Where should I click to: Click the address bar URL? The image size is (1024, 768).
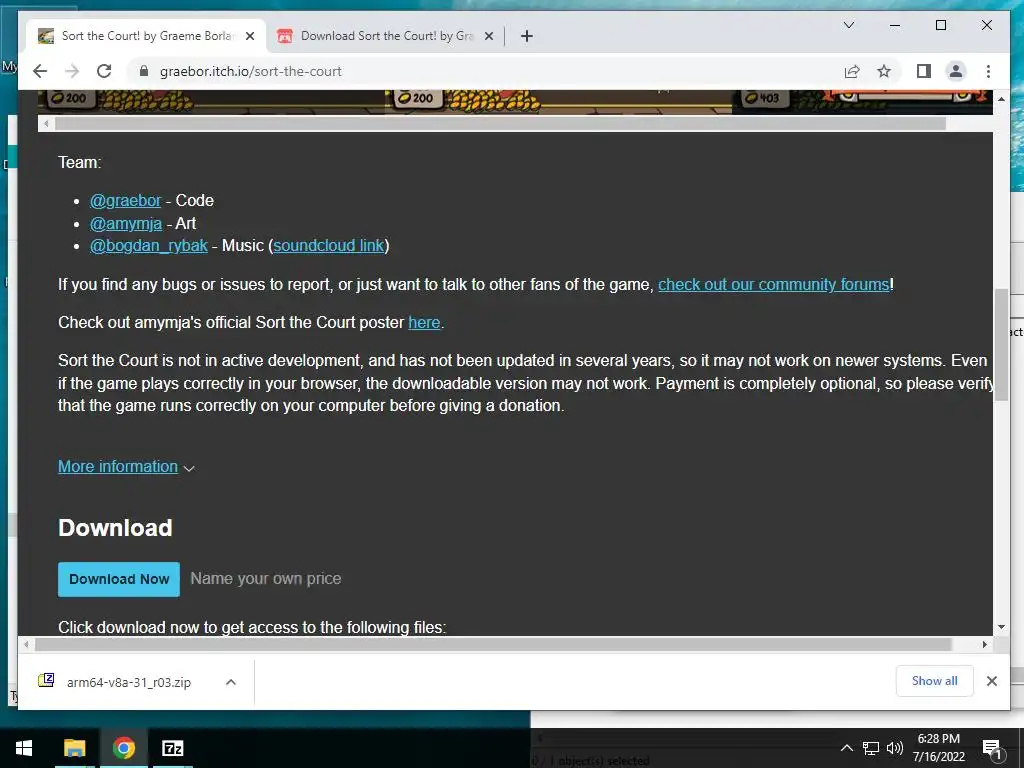251,71
